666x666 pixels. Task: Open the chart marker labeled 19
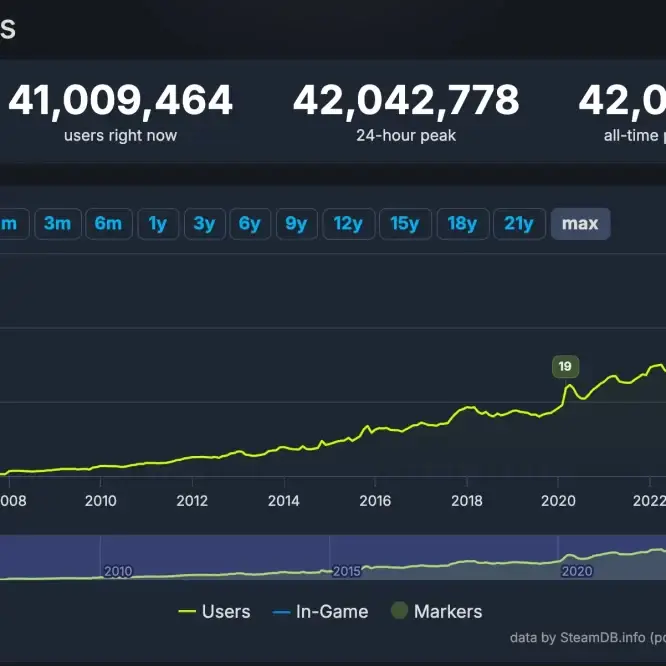point(566,366)
